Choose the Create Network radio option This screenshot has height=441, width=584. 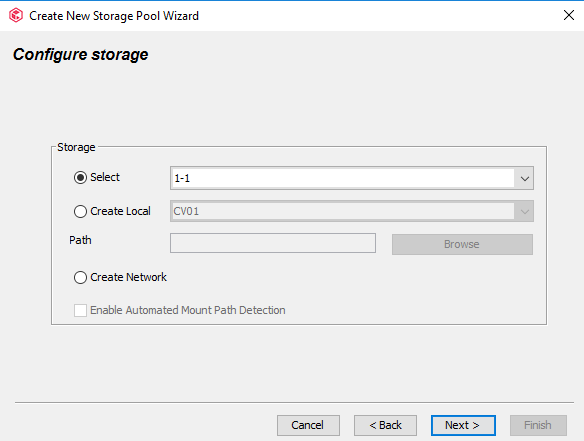click(x=80, y=277)
